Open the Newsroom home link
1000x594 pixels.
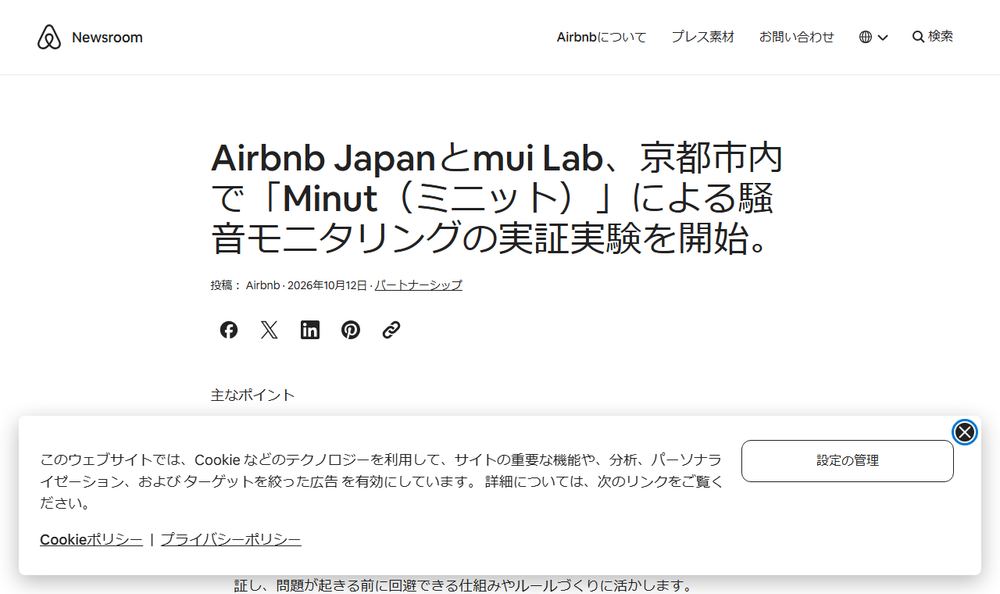pos(107,38)
